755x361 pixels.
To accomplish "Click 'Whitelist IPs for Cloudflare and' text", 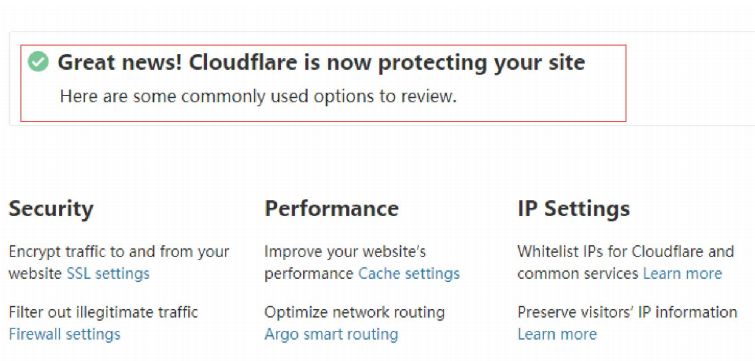I will point(625,252).
